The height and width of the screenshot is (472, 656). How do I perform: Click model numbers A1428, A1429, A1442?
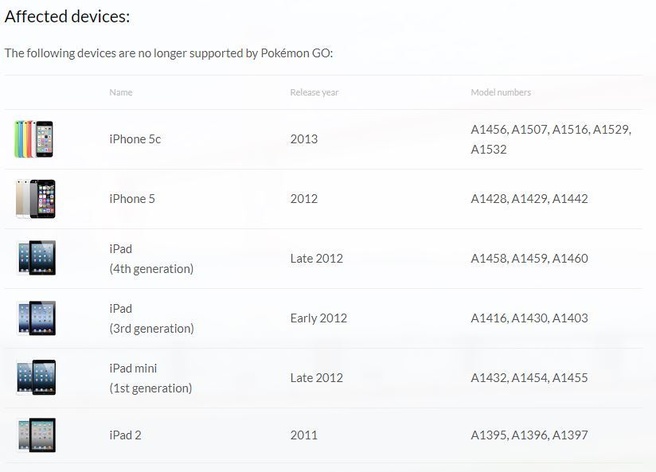(529, 199)
